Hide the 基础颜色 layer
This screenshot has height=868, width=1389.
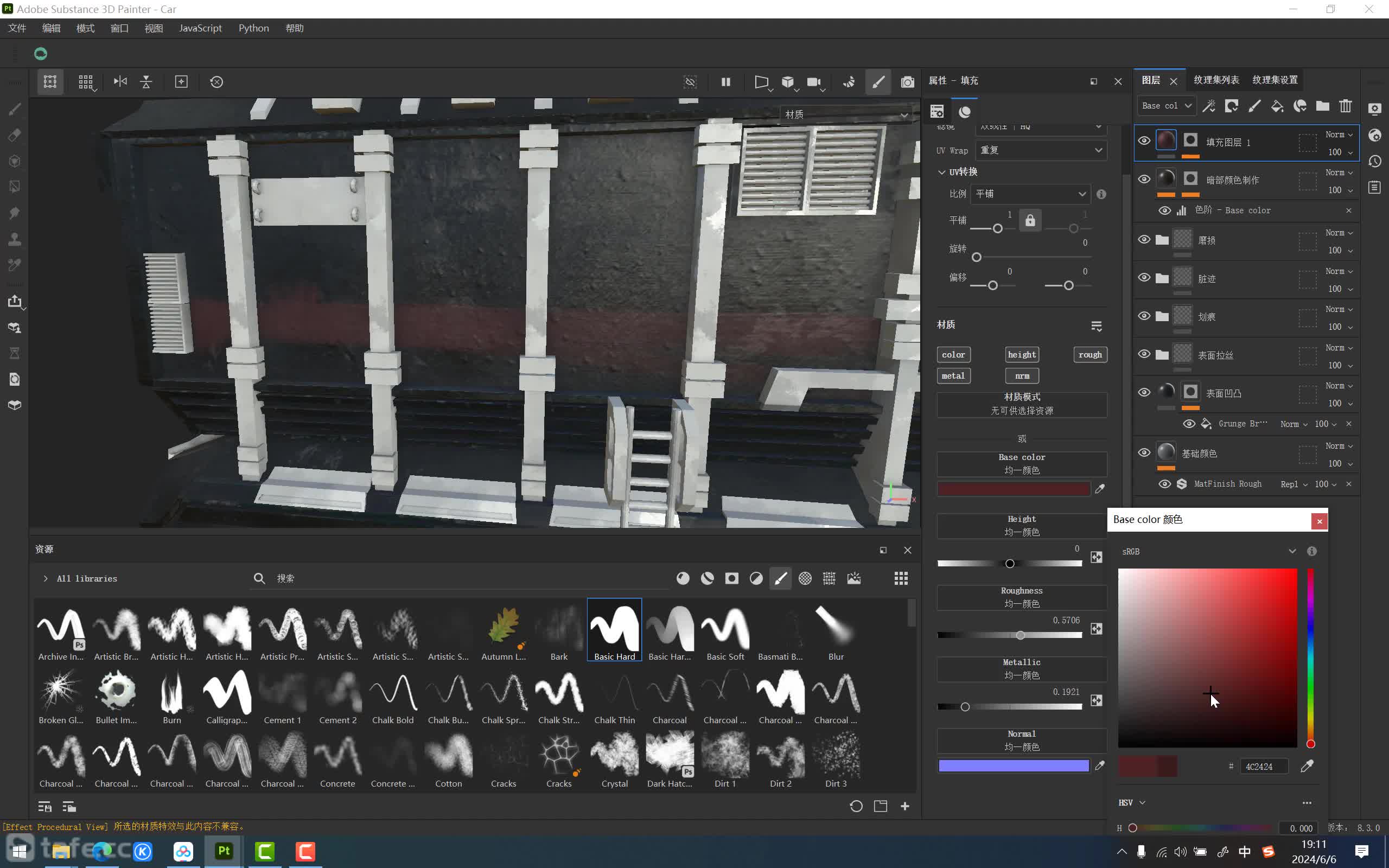click(x=1144, y=452)
